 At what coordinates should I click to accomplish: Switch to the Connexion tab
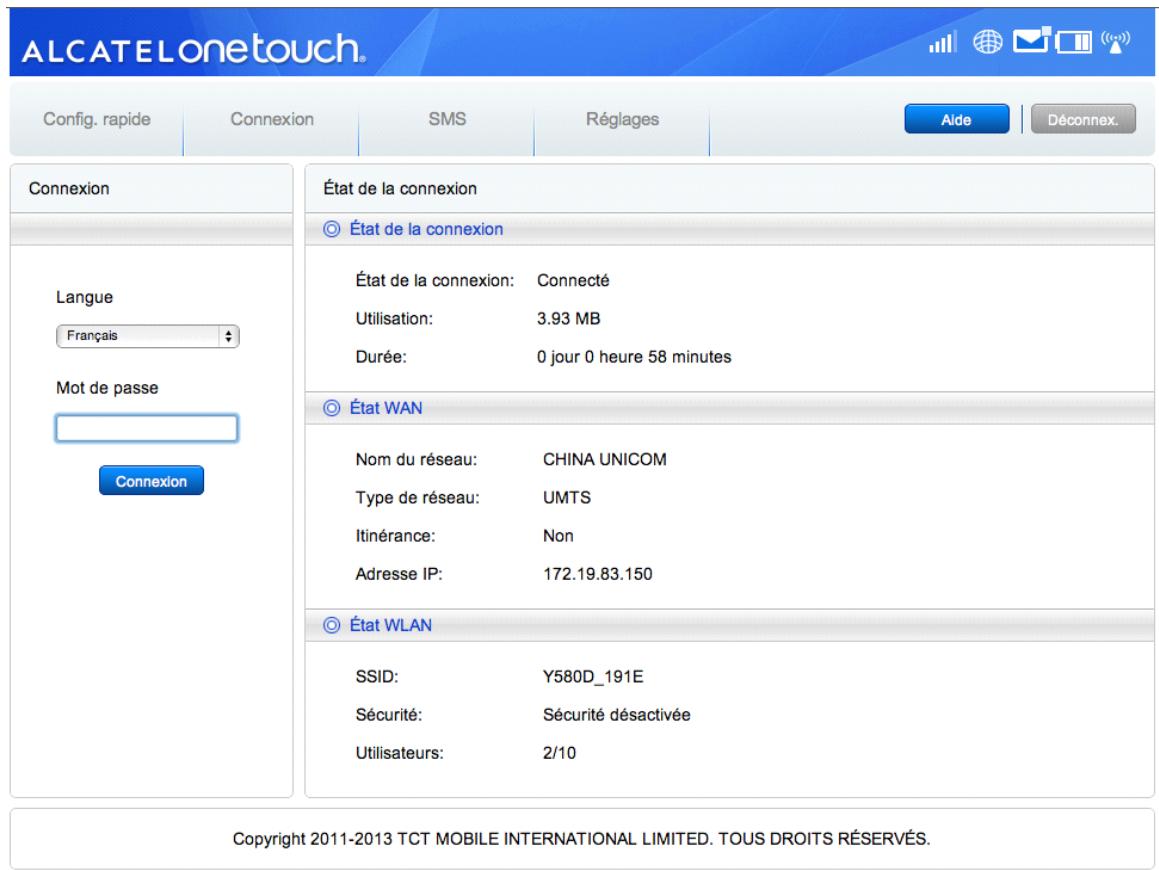(272, 119)
